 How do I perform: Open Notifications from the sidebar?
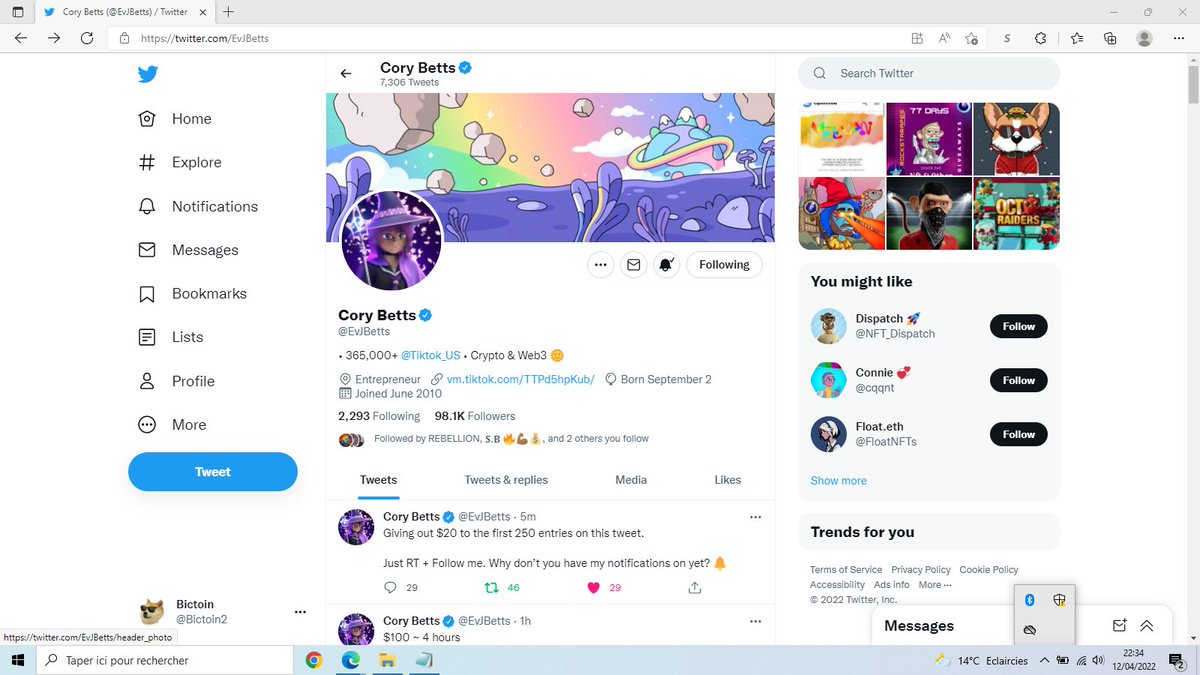click(x=198, y=206)
